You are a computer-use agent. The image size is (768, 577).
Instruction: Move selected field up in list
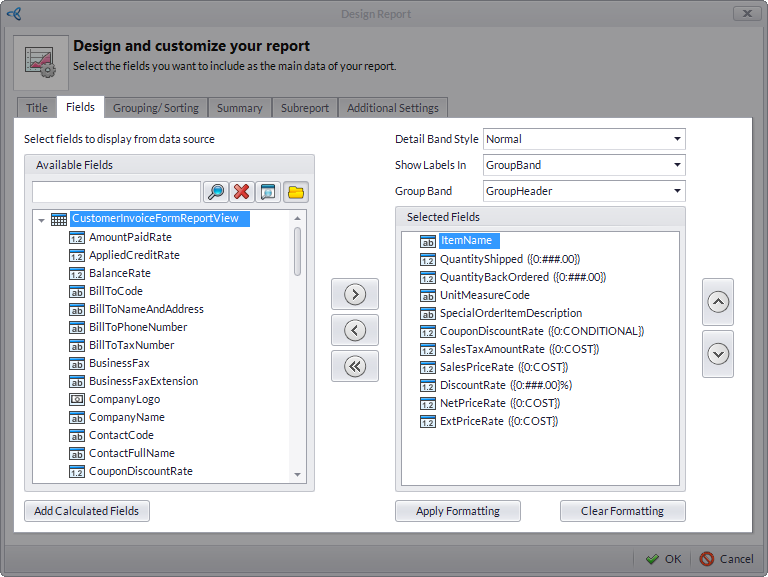[x=718, y=302]
